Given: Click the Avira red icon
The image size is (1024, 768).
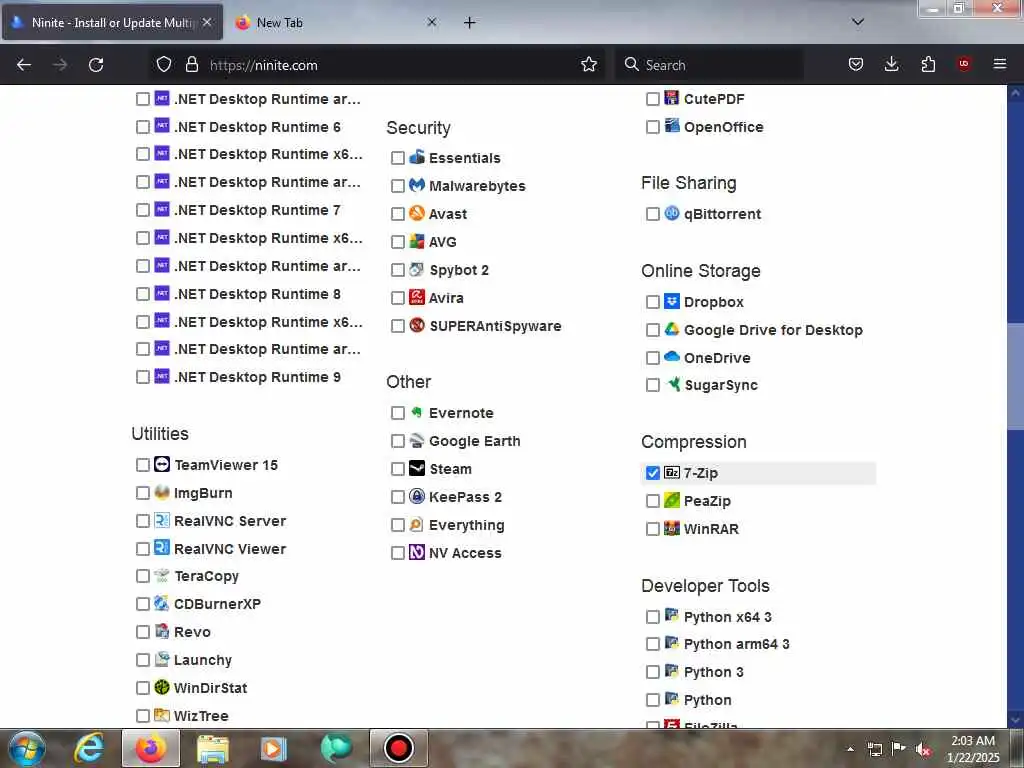Looking at the screenshot, I should point(417,297).
